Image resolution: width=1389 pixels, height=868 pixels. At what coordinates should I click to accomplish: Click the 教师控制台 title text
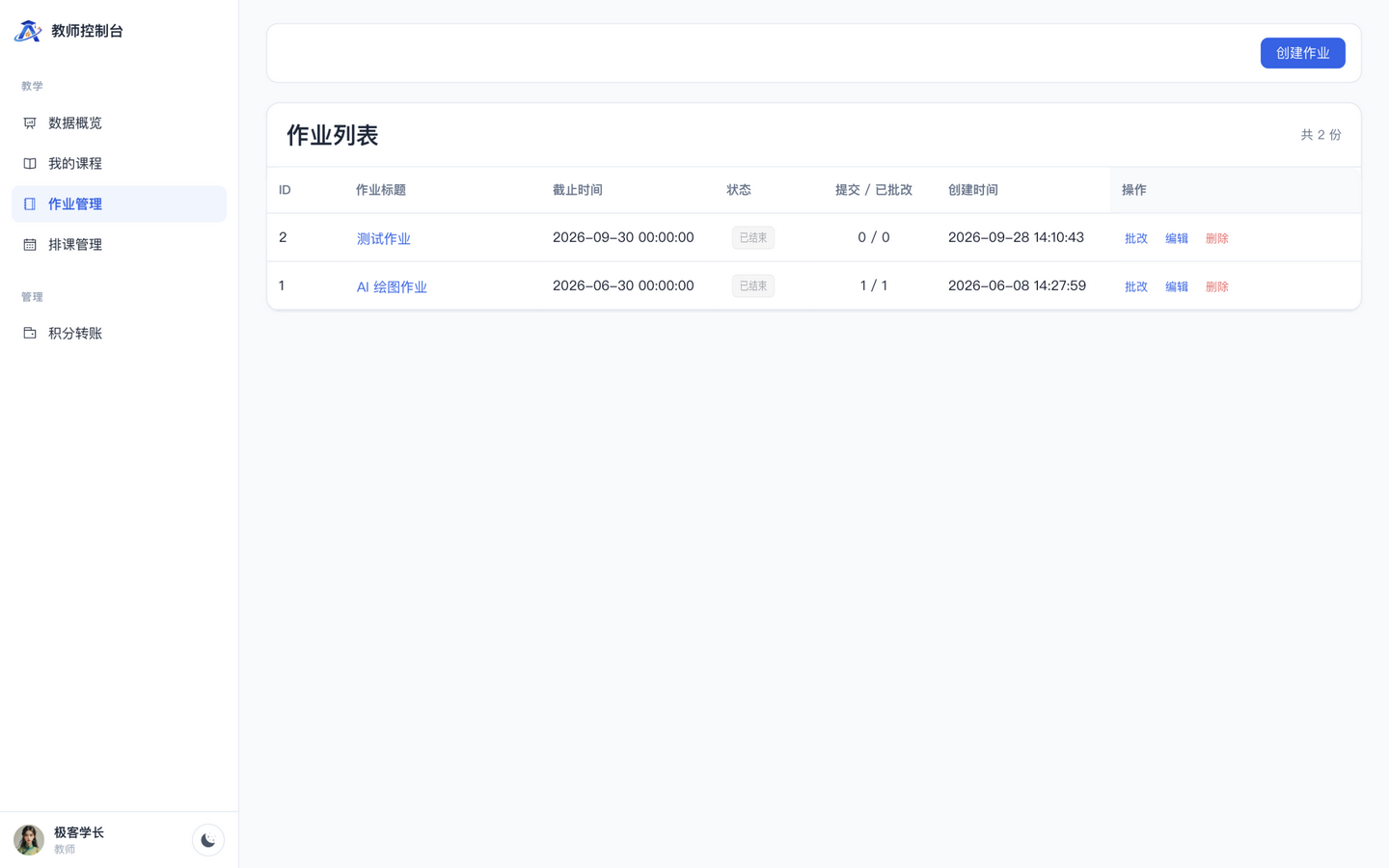coord(88,31)
